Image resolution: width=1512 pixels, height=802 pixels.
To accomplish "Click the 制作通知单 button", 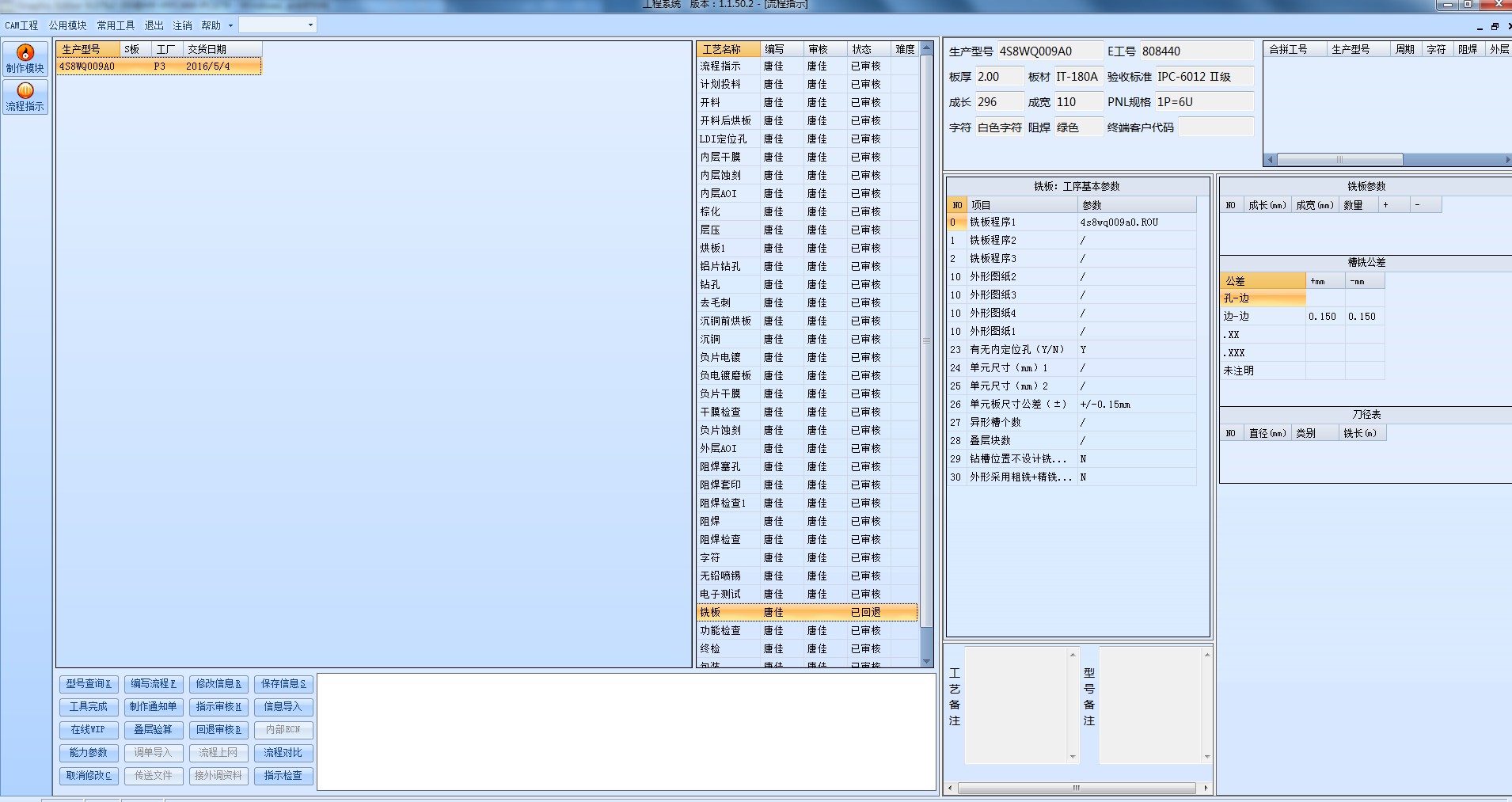I will (x=154, y=707).
